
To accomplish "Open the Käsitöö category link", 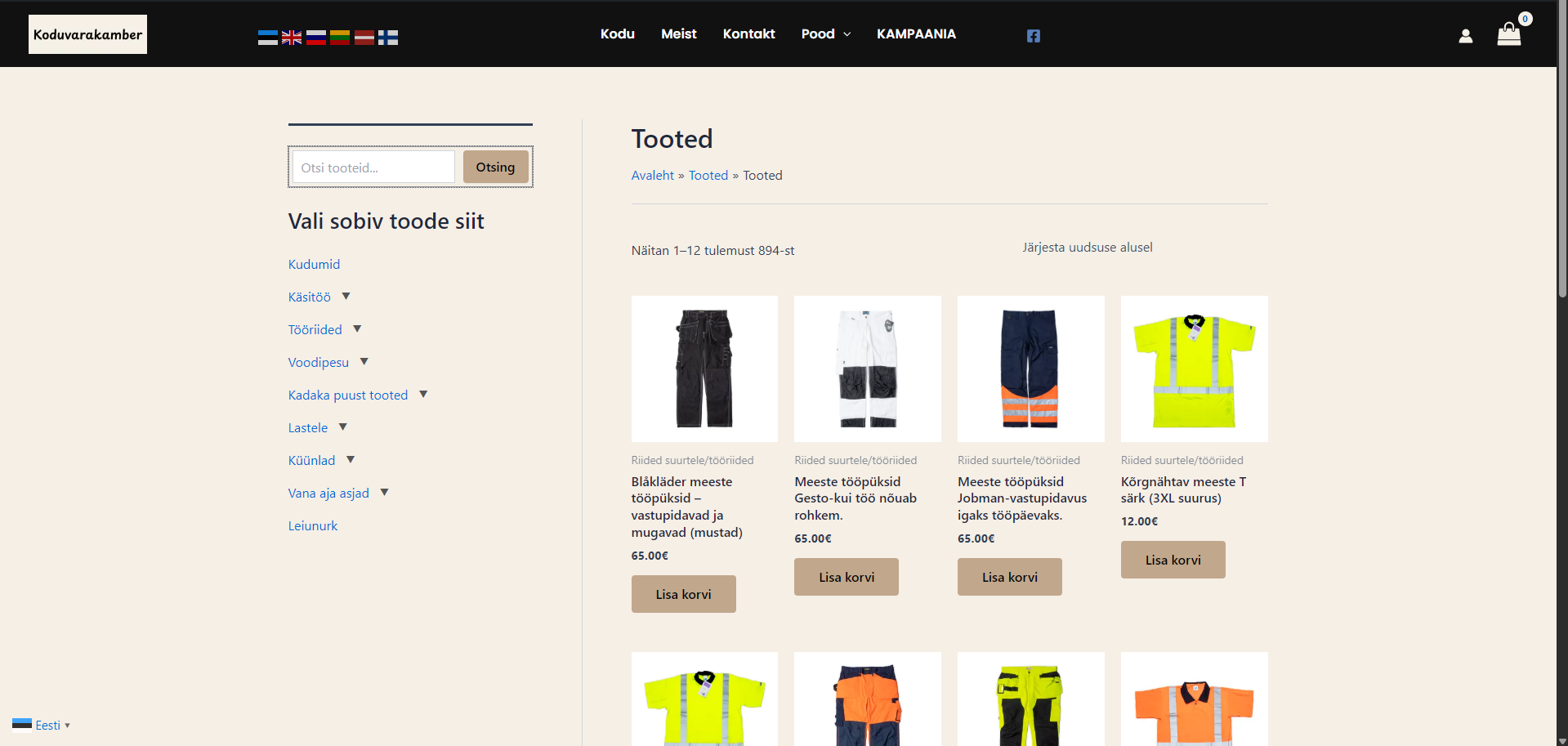I will coord(310,297).
